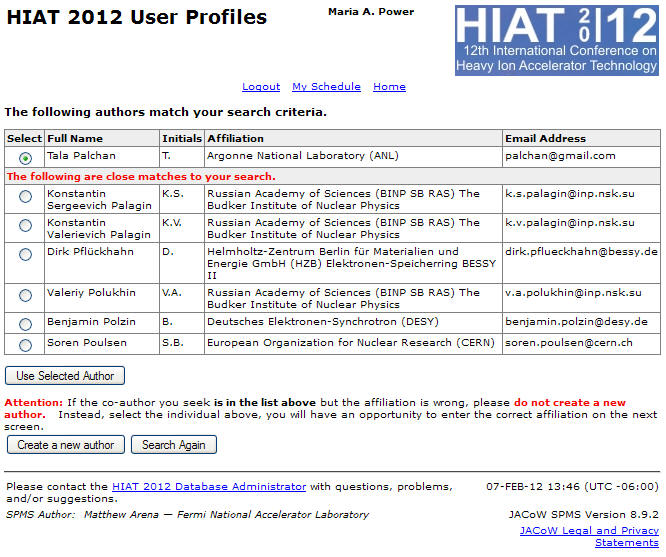Click European Organization for Nuclear Research cell
This screenshot has width=666, height=557.
(353, 344)
